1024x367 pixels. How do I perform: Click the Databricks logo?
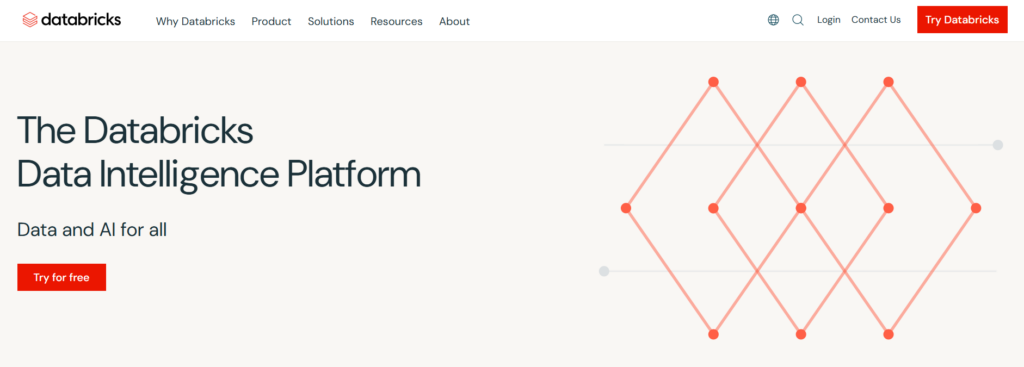tap(71, 20)
